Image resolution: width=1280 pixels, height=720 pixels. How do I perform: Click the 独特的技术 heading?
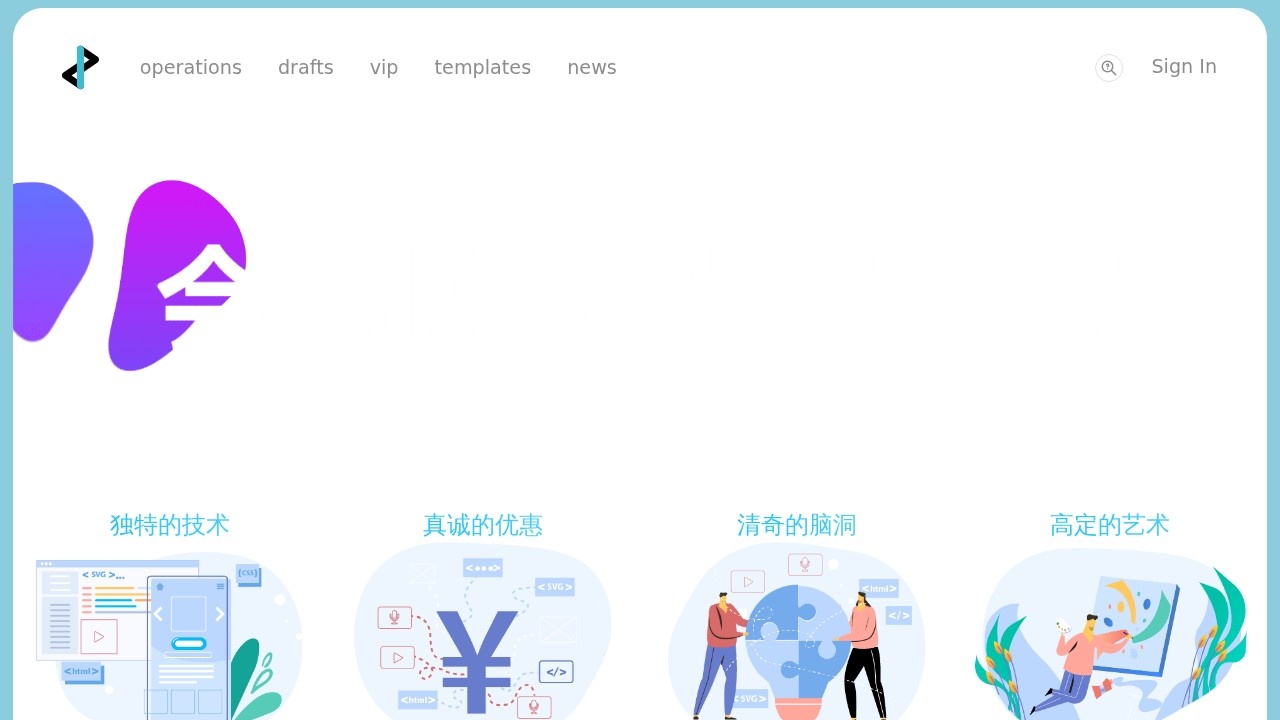tap(170, 525)
